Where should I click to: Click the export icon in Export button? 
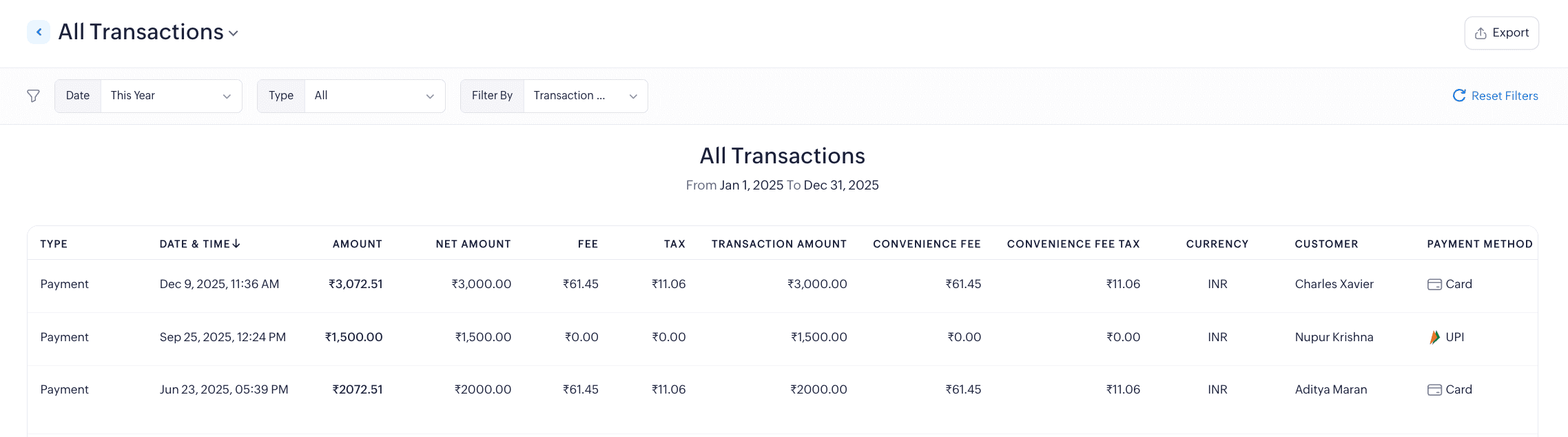coord(1481,33)
